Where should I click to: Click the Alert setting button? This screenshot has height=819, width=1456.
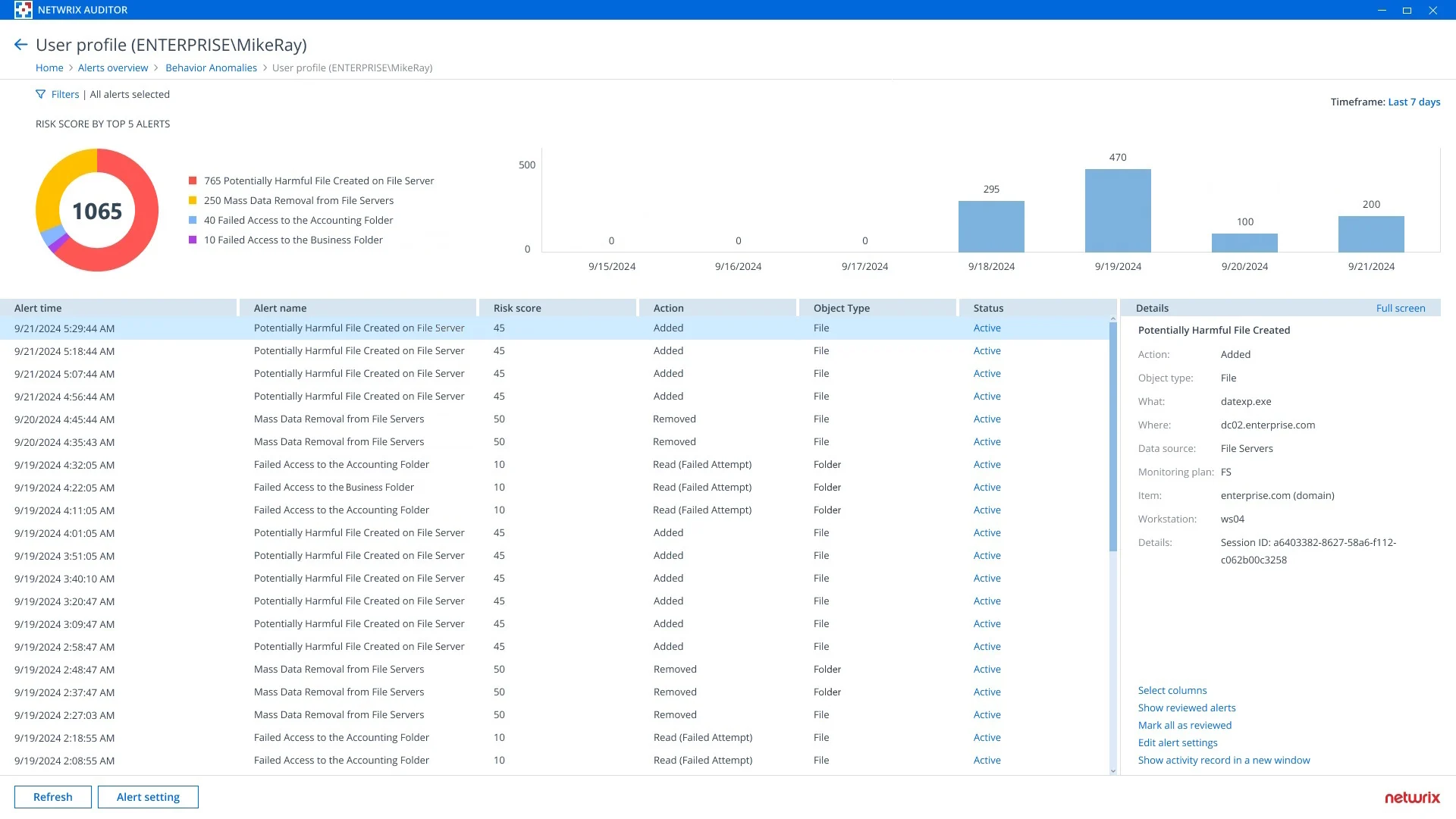point(148,797)
